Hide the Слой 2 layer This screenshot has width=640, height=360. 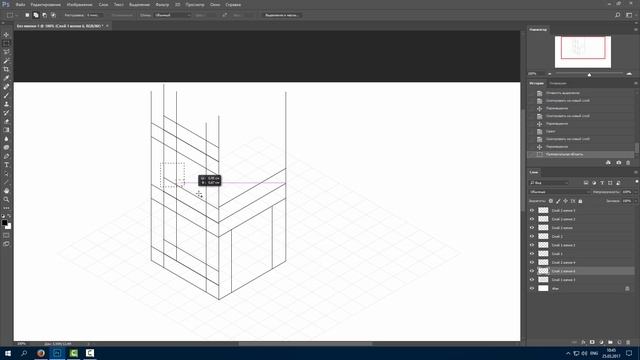(532, 236)
